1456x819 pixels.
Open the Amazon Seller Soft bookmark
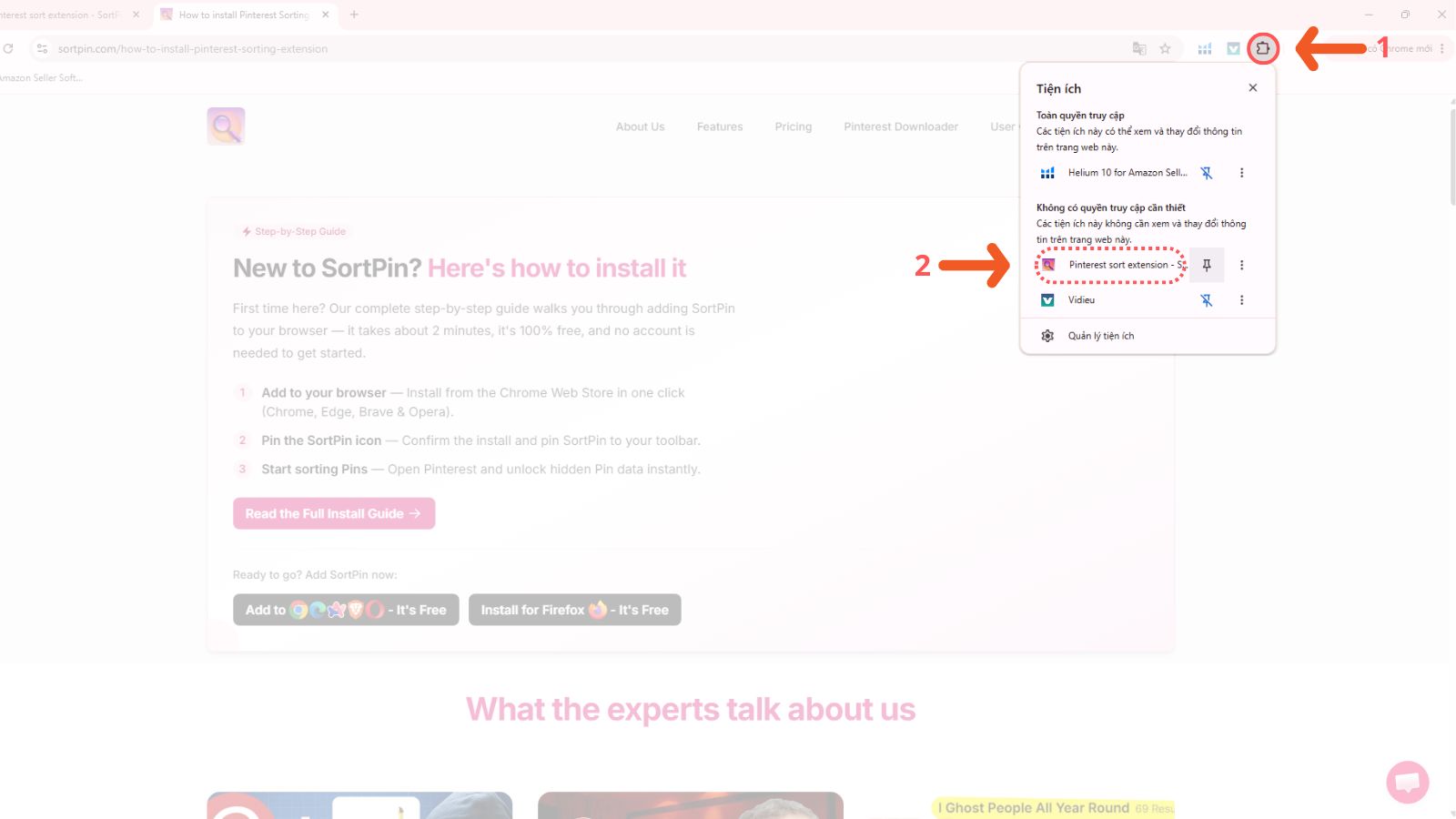pyautogui.click(x=42, y=78)
